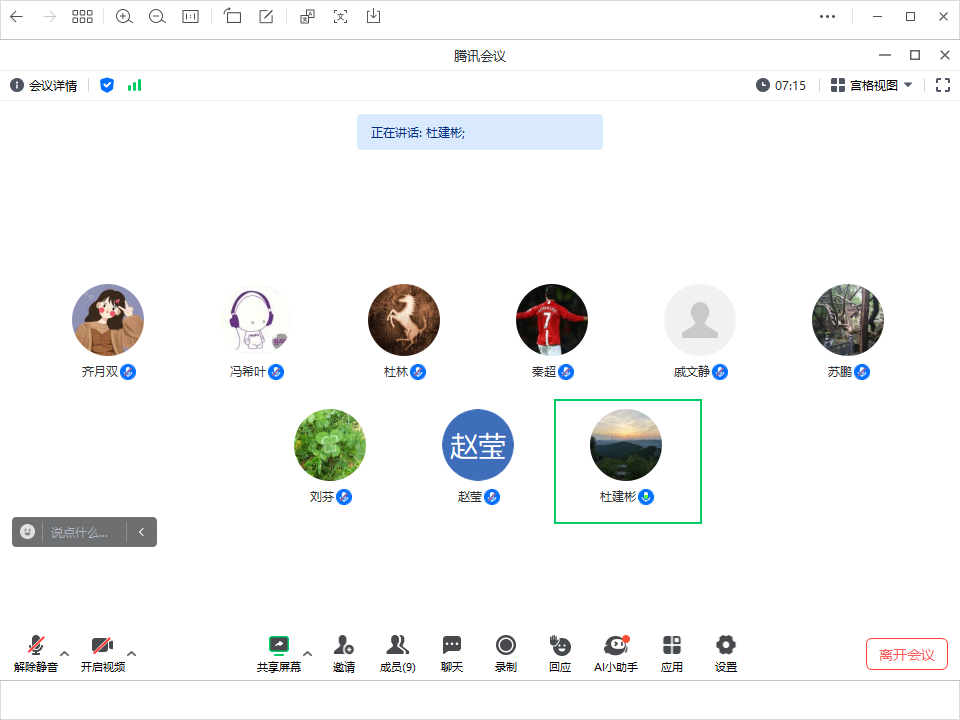Image resolution: width=960 pixels, height=720 pixels.
Task: Click 会议详情 meeting details
Action: 44,85
